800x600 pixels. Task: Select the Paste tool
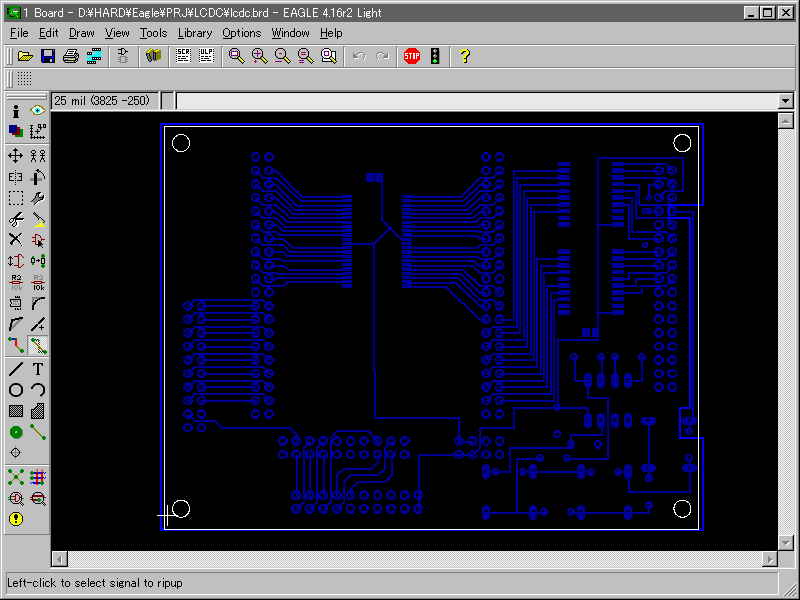pos(38,219)
